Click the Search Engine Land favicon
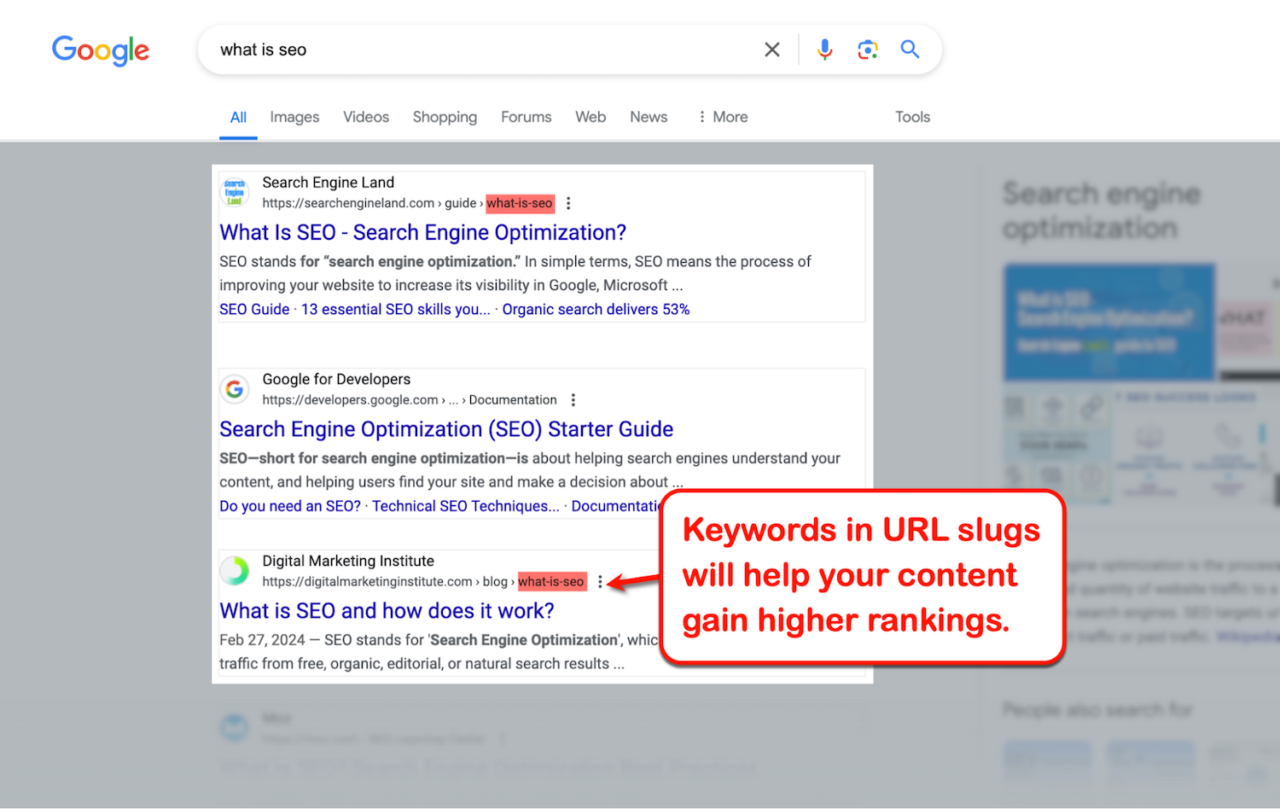Image resolution: width=1280 pixels, height=809 pixels. (234, 192)
